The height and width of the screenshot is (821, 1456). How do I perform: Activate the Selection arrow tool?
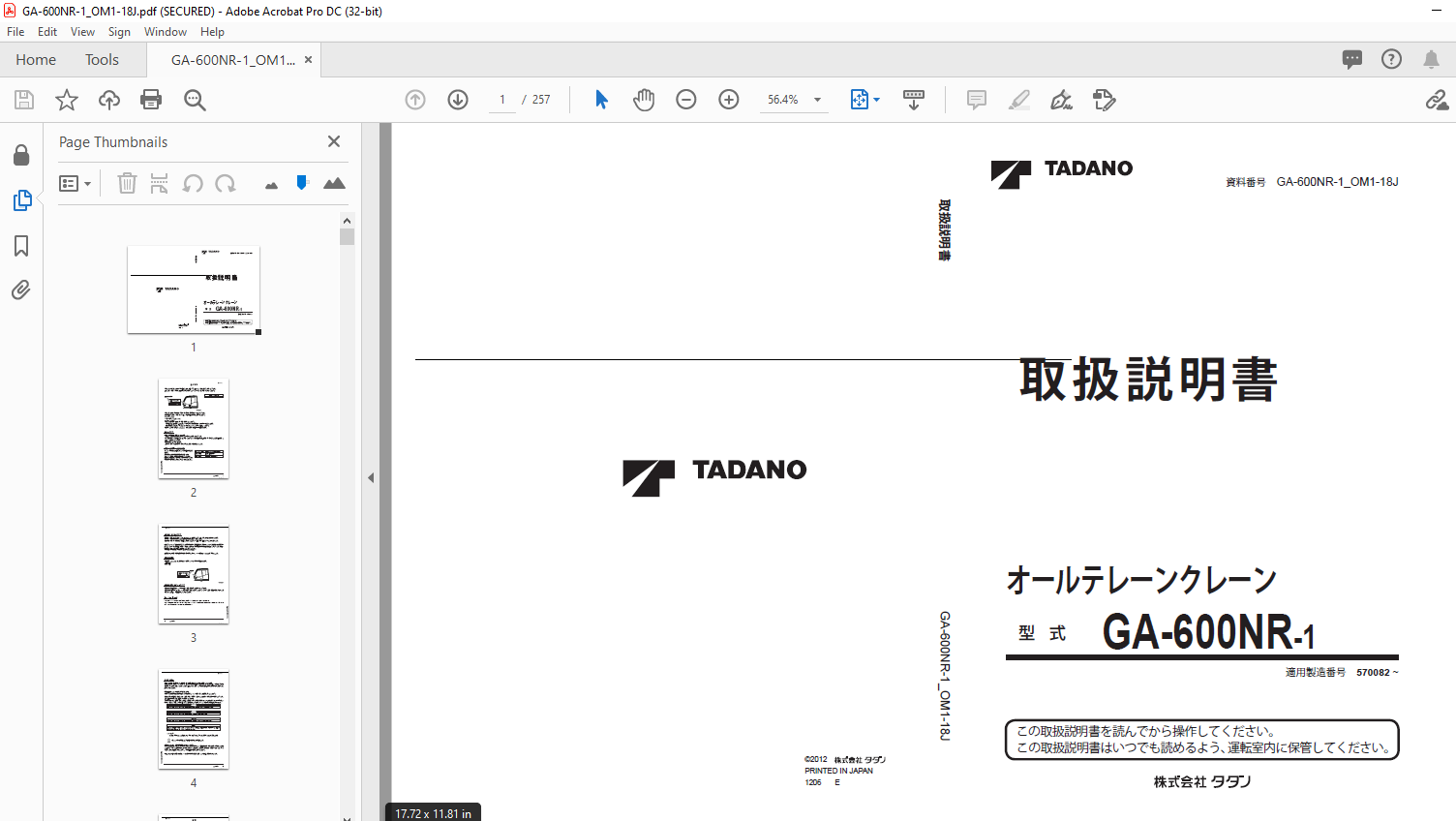pos(601,100)
